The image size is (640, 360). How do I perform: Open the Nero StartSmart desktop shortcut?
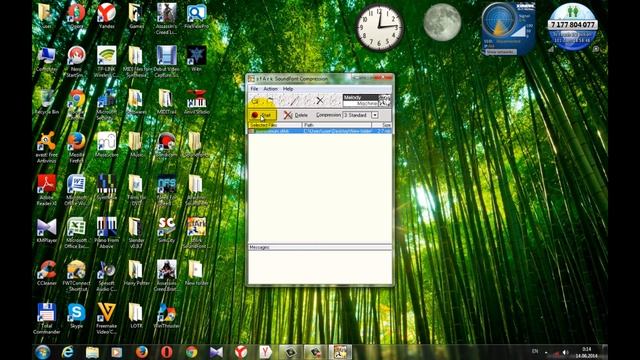76,61
